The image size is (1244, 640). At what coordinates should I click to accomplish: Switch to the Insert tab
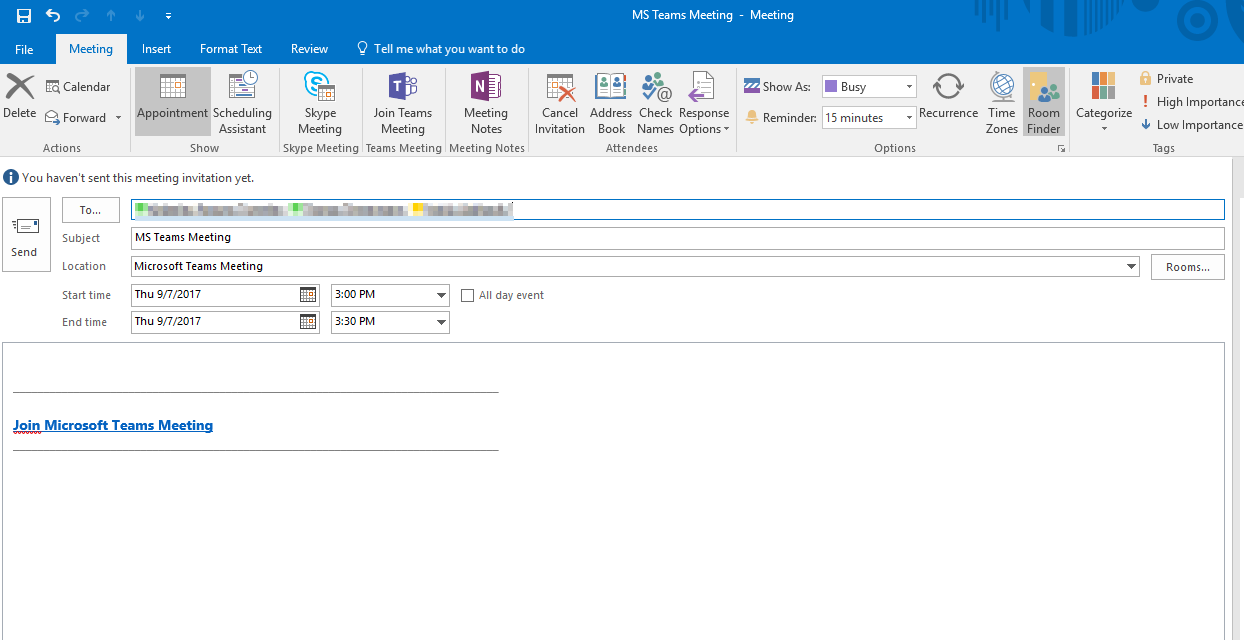pos(156,49)
